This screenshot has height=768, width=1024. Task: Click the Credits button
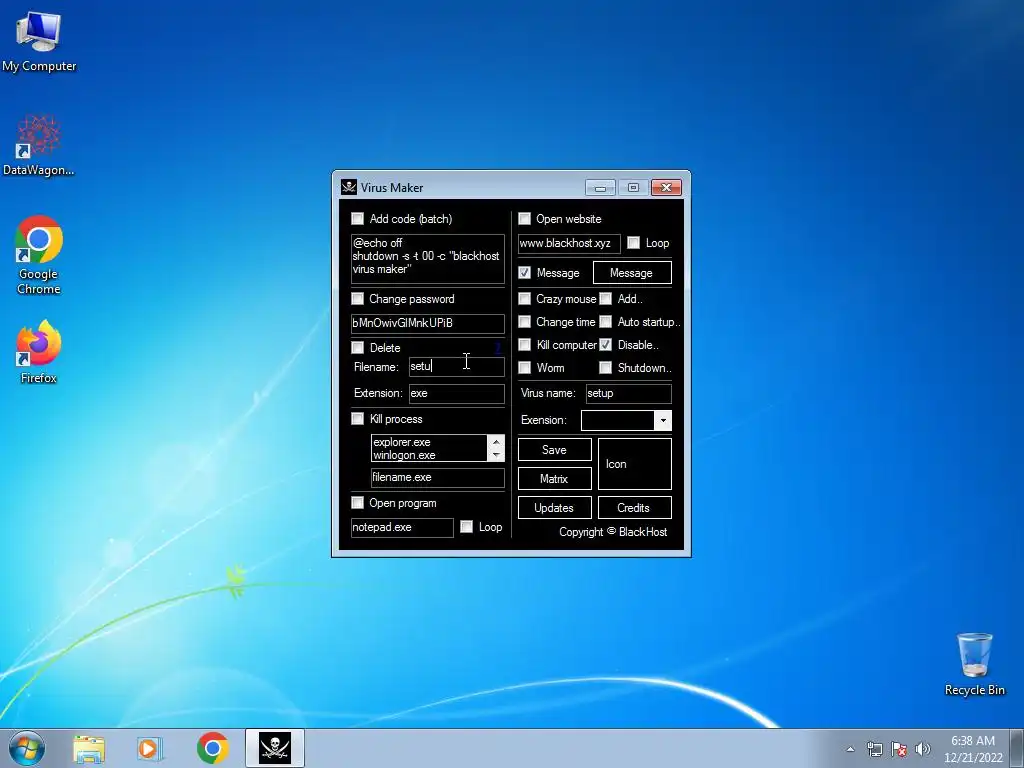coord(634,508)
